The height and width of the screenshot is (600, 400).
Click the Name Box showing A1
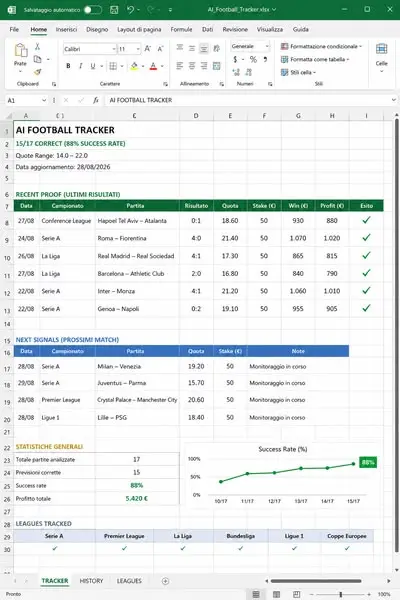point(26,100)
